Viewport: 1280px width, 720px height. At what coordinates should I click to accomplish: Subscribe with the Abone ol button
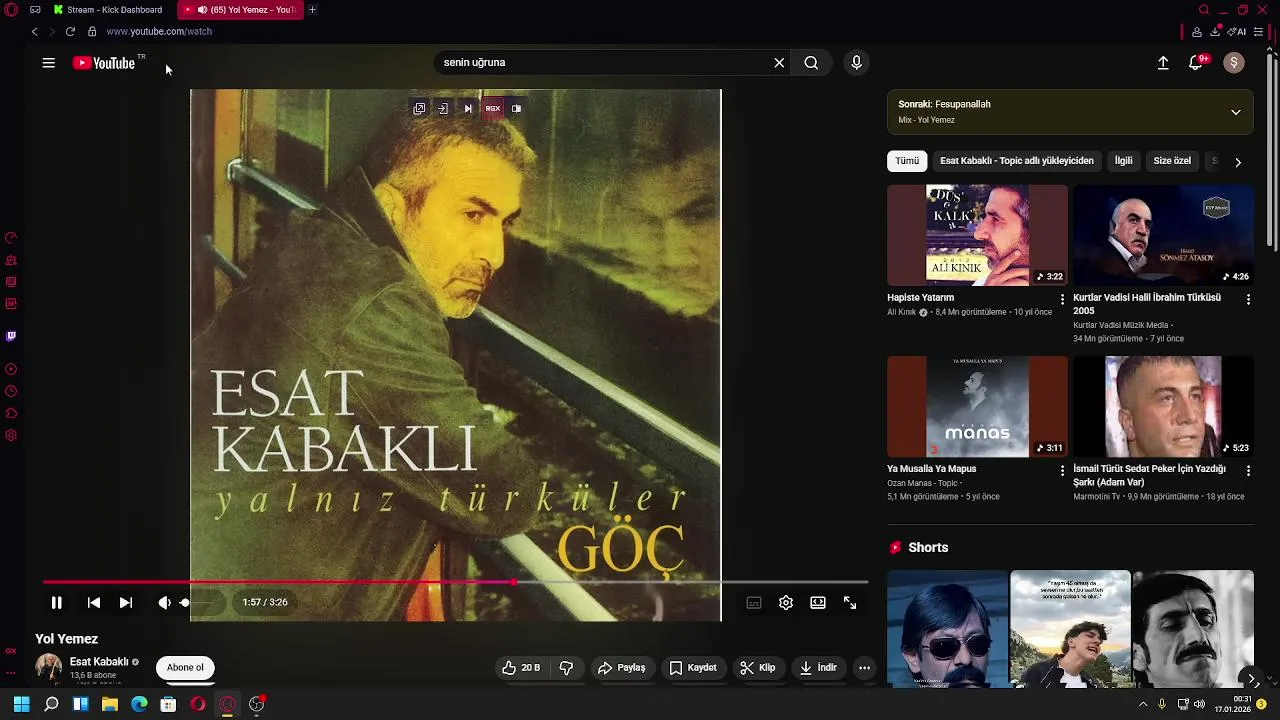coord(185,668)
